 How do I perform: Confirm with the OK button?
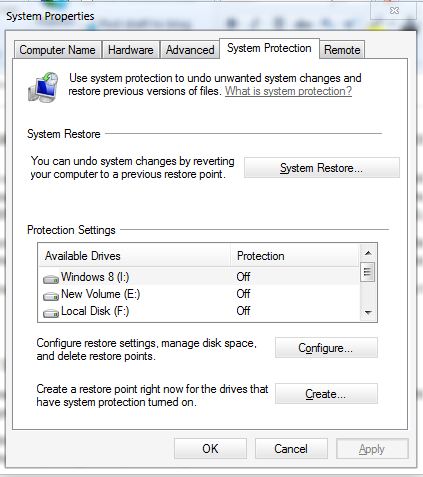click(x=210, y=449)
